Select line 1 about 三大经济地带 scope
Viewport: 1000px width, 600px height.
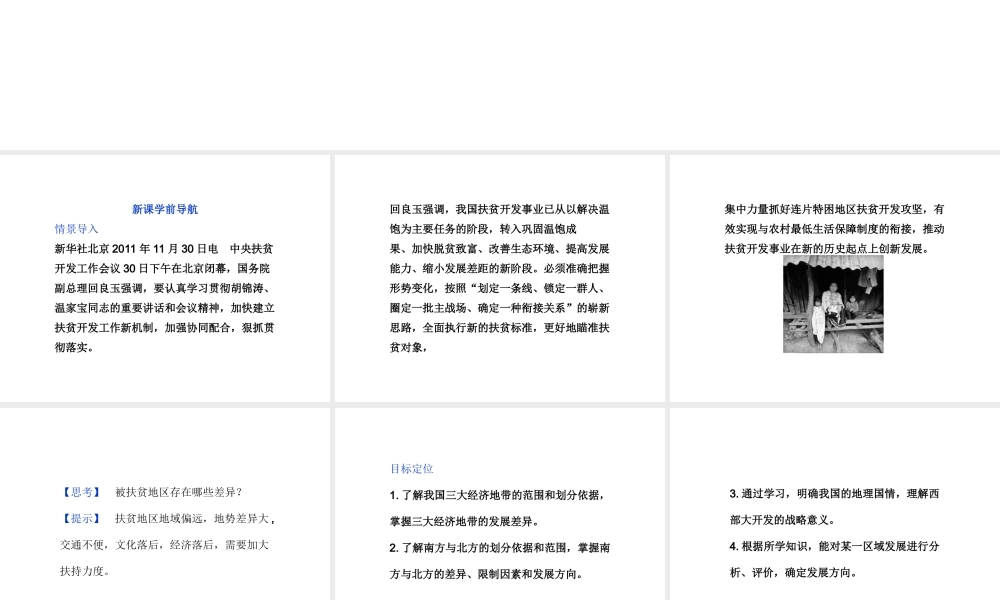click(499, 495)
